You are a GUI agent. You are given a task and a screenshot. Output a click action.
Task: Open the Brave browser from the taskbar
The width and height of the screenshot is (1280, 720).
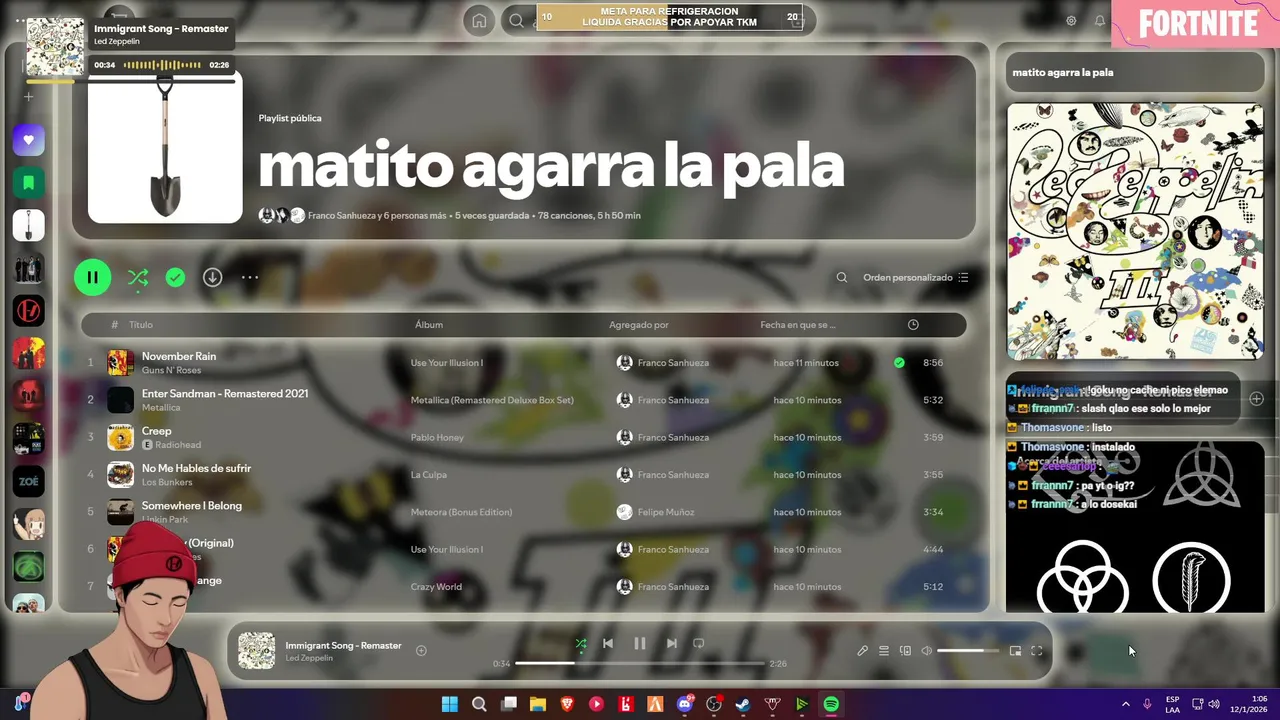567,704
